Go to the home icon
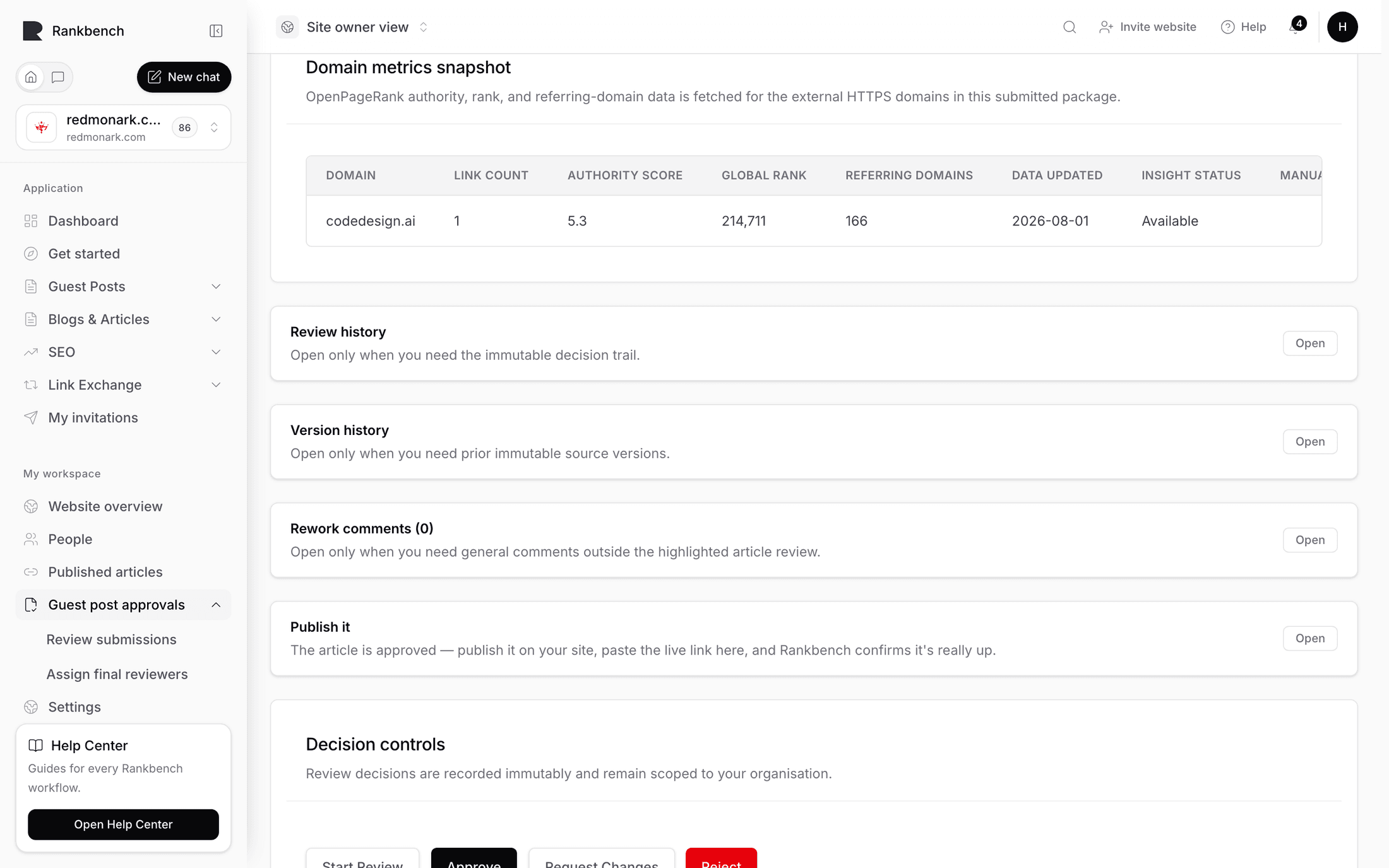 [x=31, y=77]
